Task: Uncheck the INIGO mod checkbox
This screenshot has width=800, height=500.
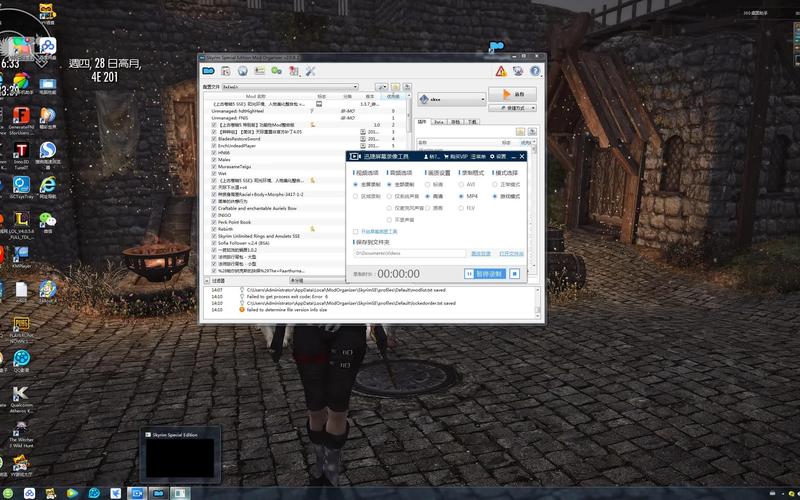Action: 214,213
